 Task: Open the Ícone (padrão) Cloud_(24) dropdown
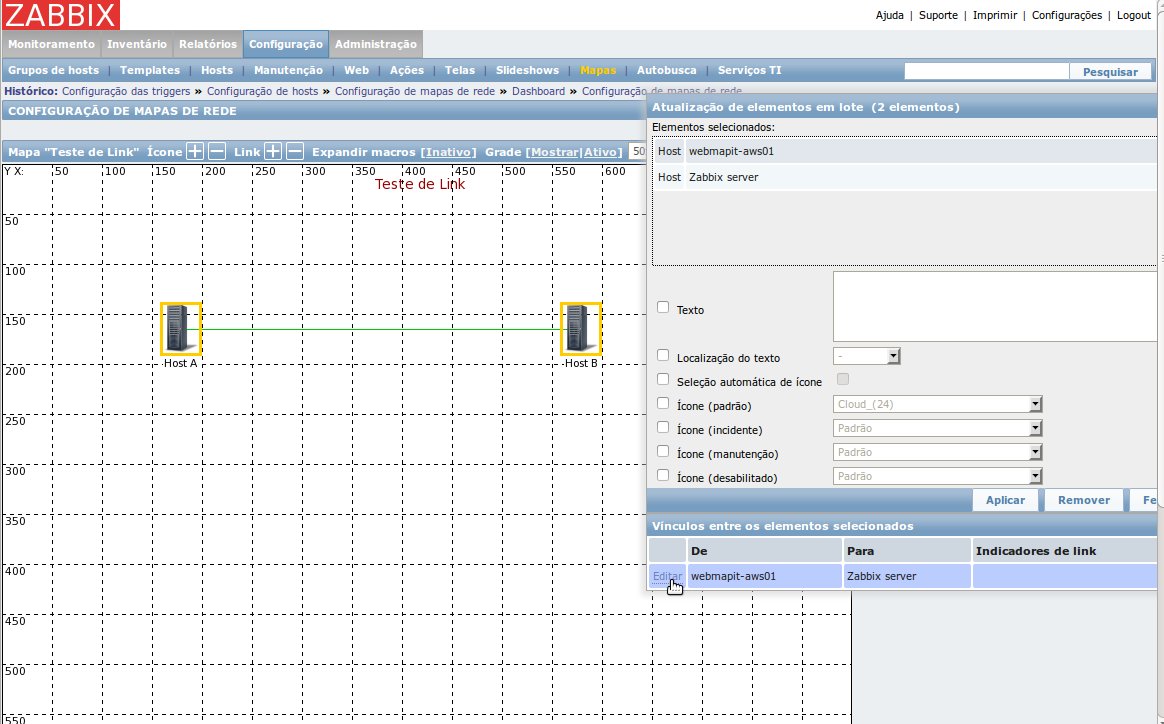click(938, 404)
